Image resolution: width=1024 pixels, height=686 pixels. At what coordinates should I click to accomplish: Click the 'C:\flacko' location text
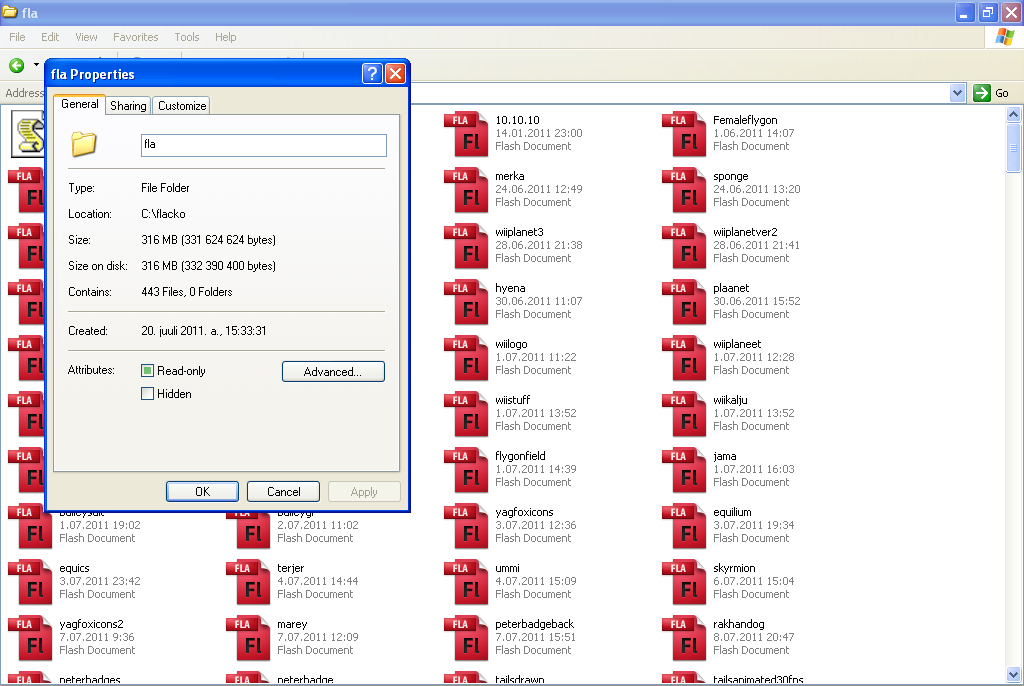[163, 214]
